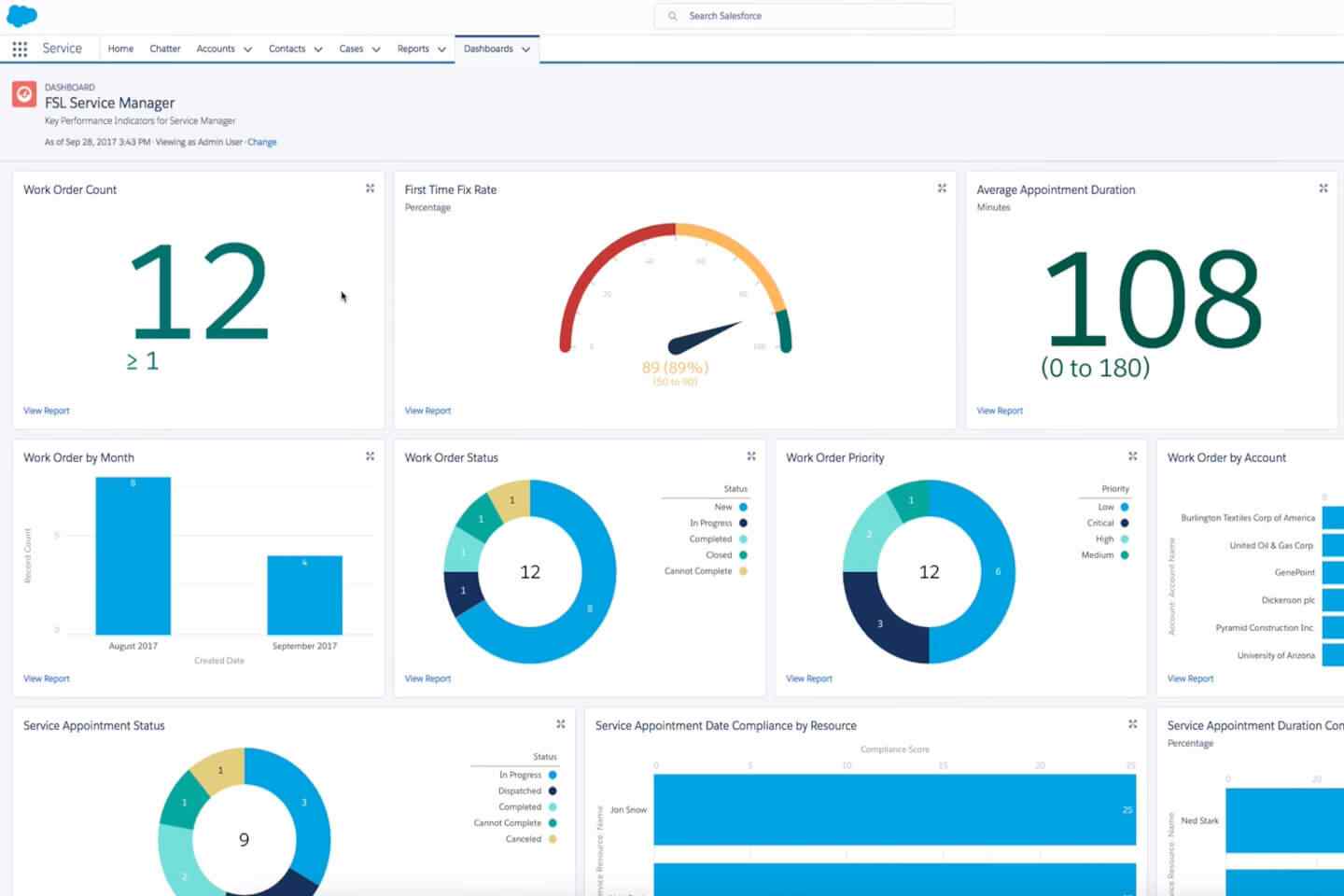The height and width of the screenshot is (896, 1344).
Task: Click the 89 (89%) gauge reading
Action: tap(675, 368)
